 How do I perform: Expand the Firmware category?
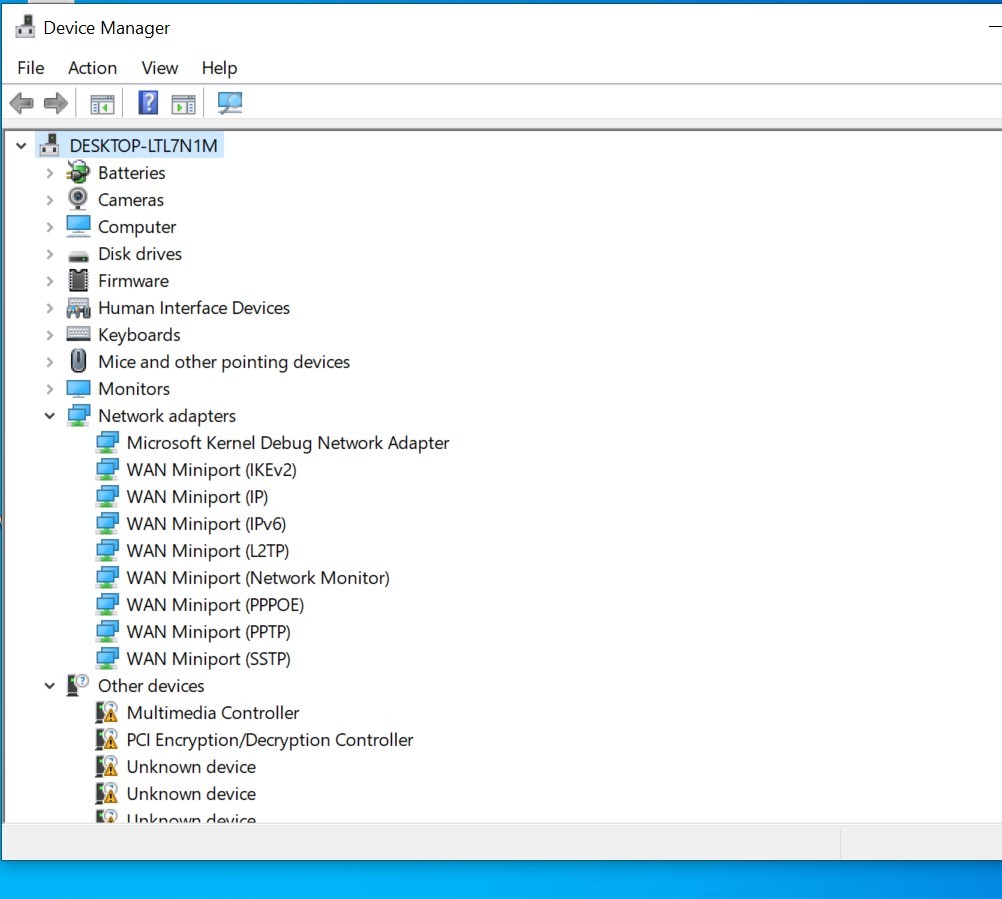point(50,281)
